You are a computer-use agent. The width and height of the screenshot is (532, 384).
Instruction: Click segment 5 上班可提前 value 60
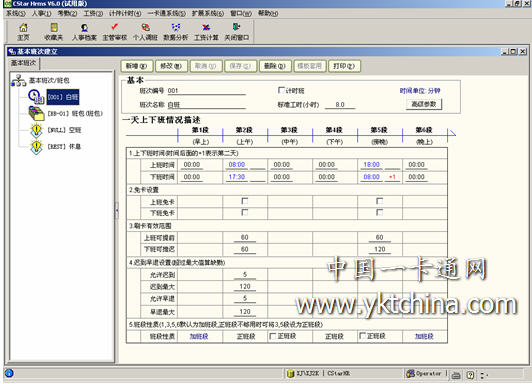(x=380, y=237)
